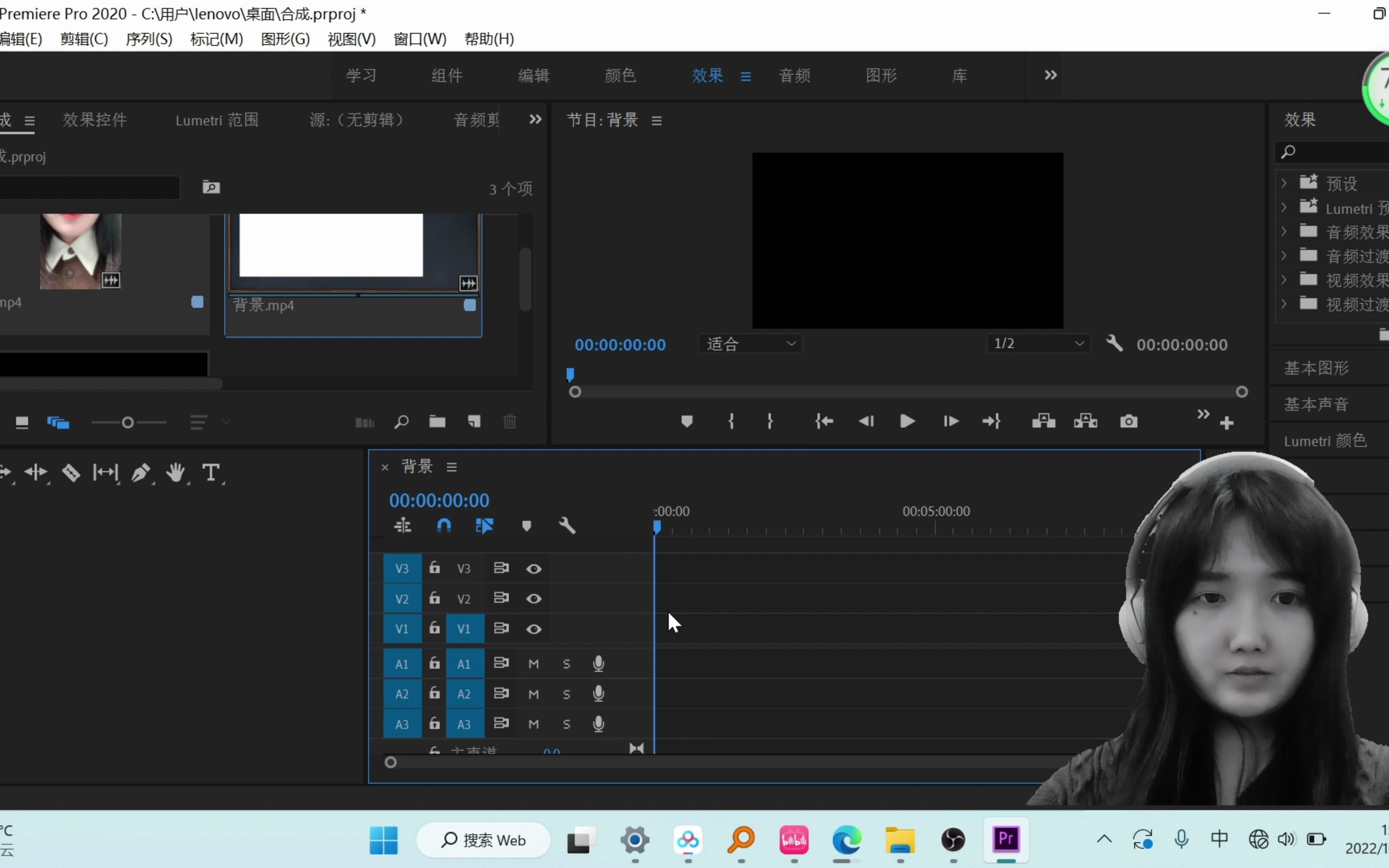Select the Hand tool
Image resolution: width=1389 pixels, height=868 pixels.
(x=176, y=473)
